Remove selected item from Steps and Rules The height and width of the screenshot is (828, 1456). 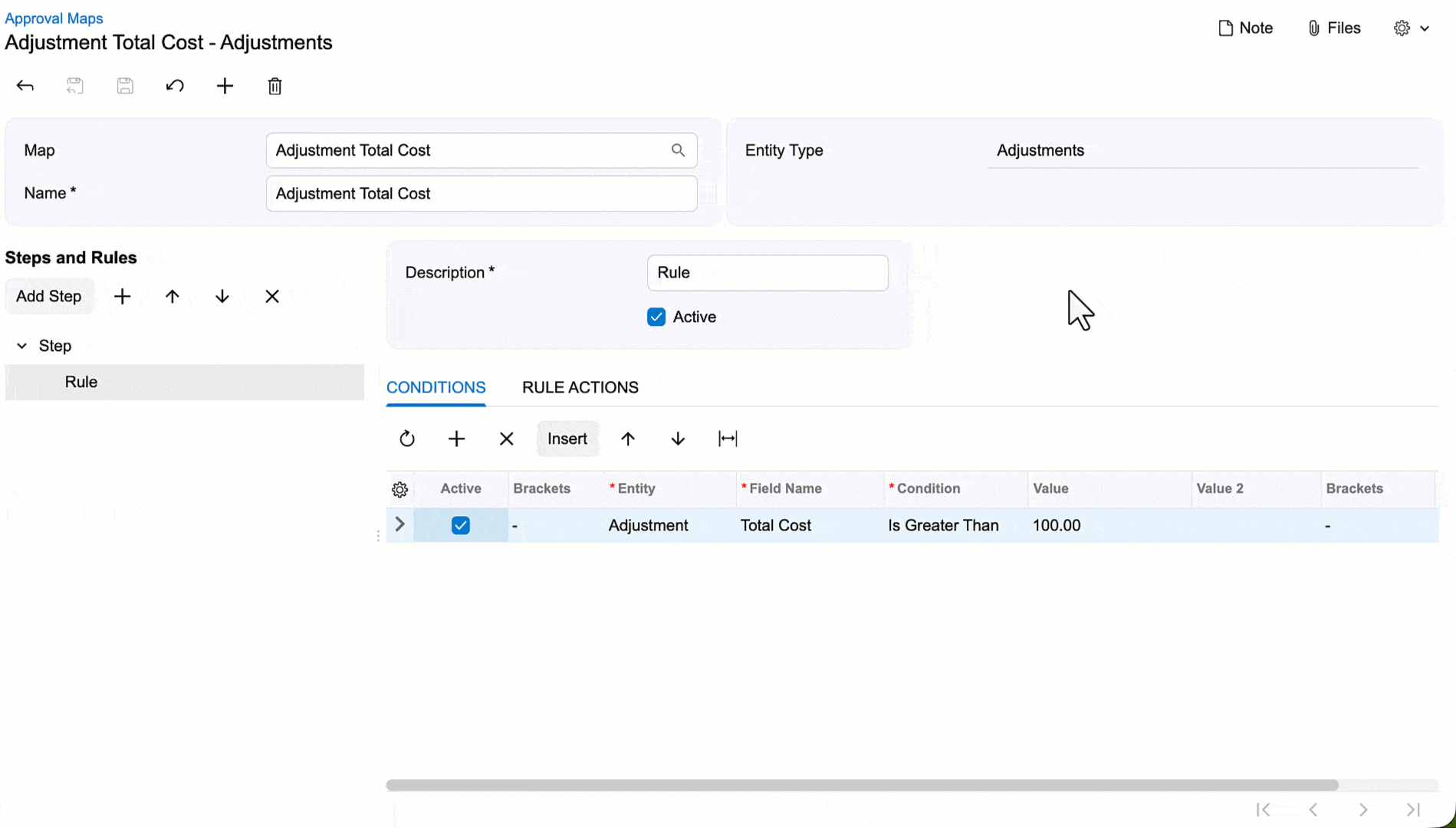tap(272, 297)
